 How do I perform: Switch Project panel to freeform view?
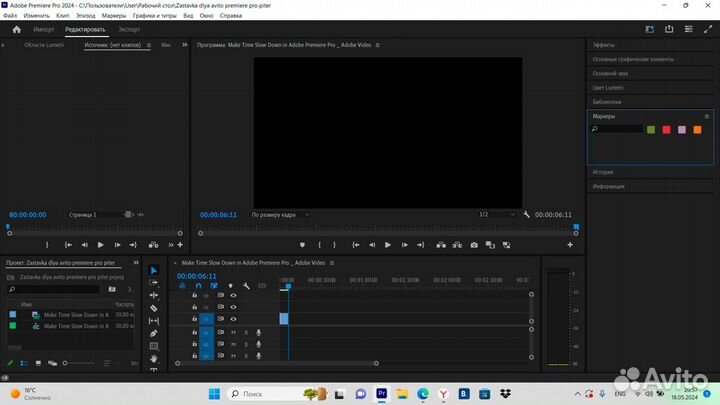tap(52, 363)
